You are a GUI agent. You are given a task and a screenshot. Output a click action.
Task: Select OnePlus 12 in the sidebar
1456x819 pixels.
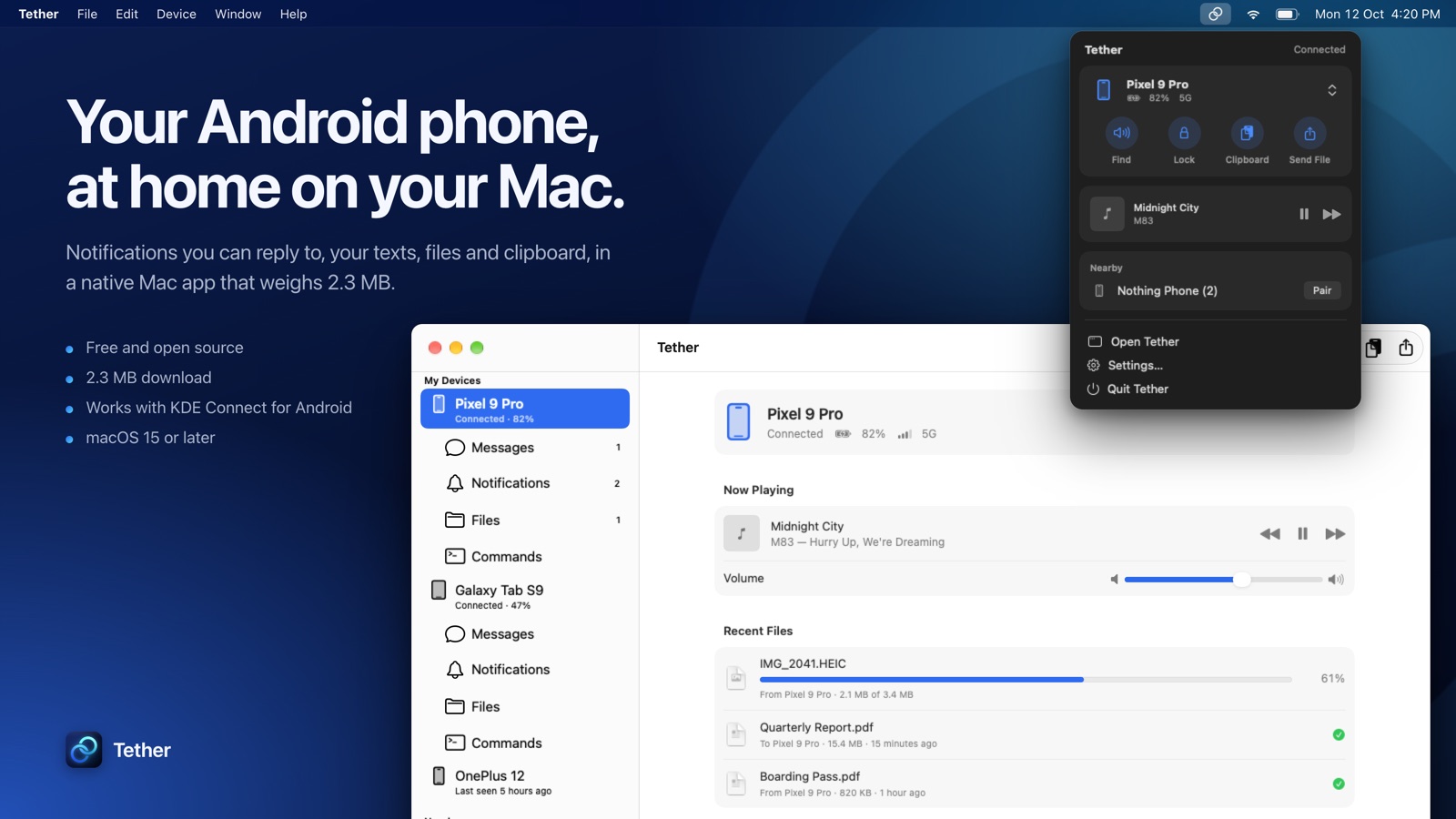coord(525,782)
